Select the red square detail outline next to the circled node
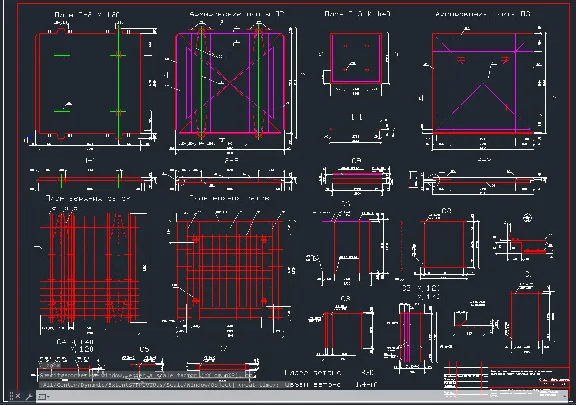The image size is (576, 405). (x=444, y=244)
